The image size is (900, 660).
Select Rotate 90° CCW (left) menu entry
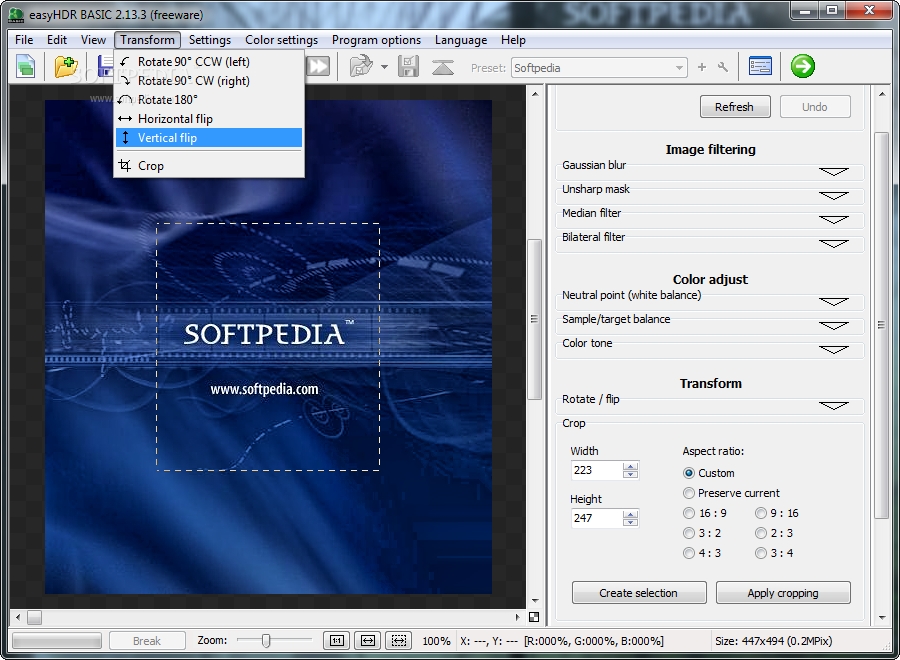click(209, 61)
